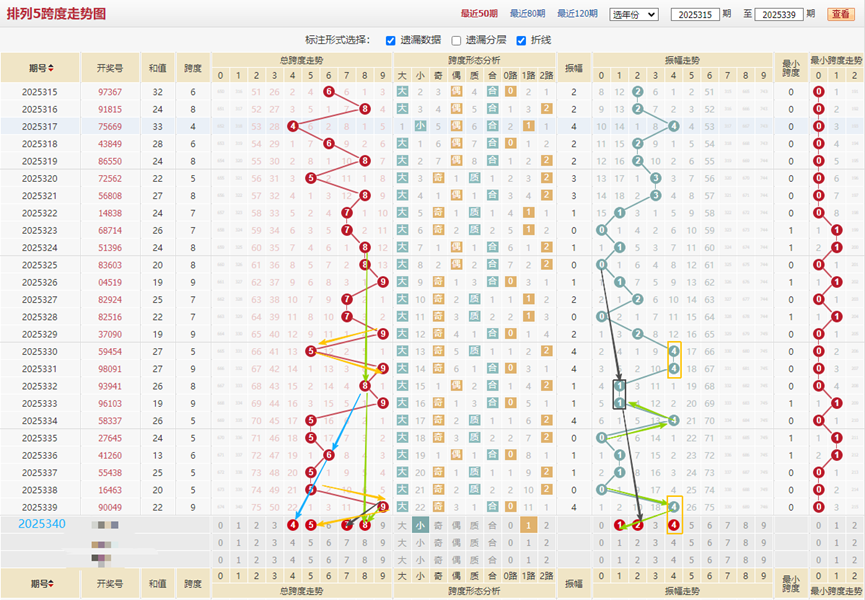Click winning number 41260

(110, 456)
